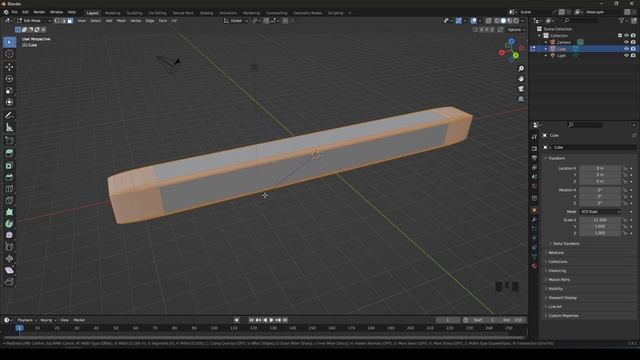The image size is (640, 360).
Task: Hide the Camera in viewport
Action: point(626,42)
